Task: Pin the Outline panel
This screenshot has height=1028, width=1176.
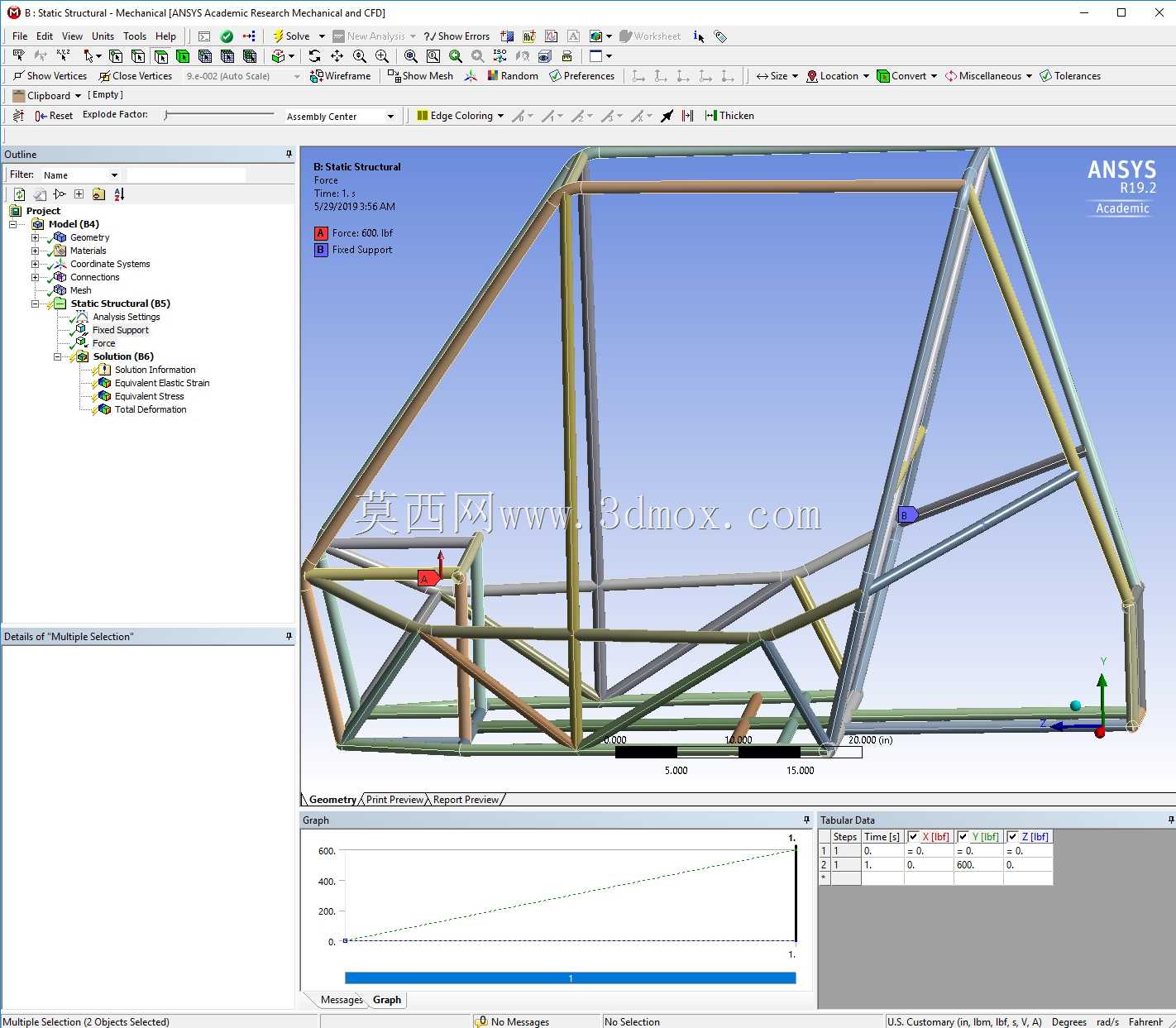Action: coord(289,154)
